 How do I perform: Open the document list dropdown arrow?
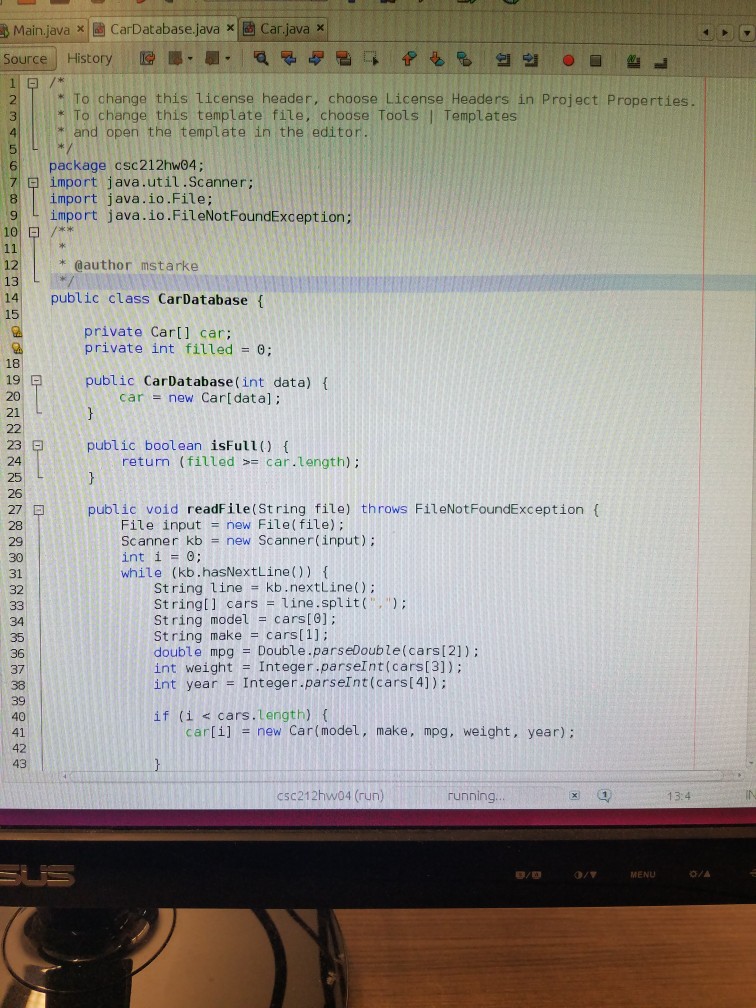tap(746, 32)
